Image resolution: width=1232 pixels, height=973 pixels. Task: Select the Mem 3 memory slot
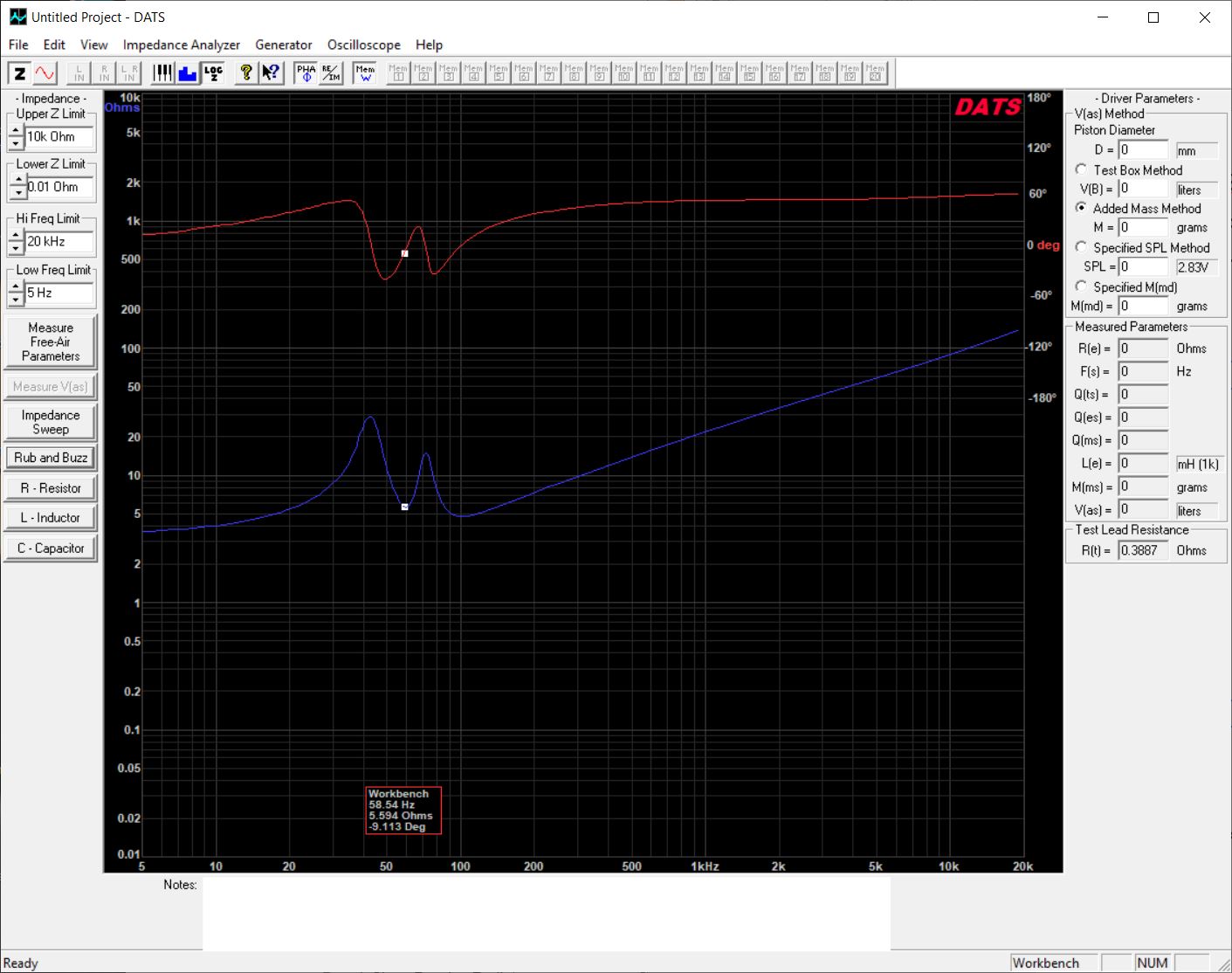(449, 73)
